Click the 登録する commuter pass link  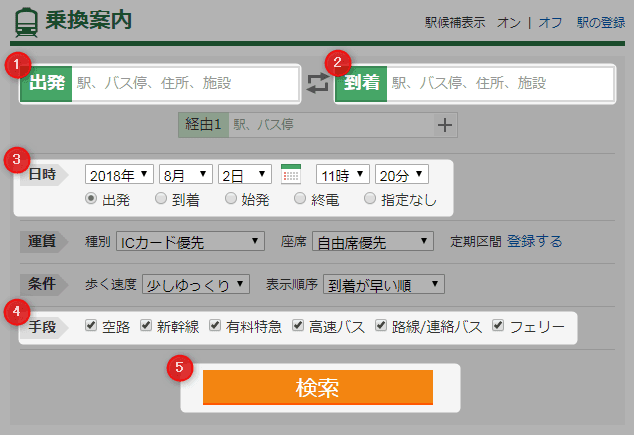(534, 241)
